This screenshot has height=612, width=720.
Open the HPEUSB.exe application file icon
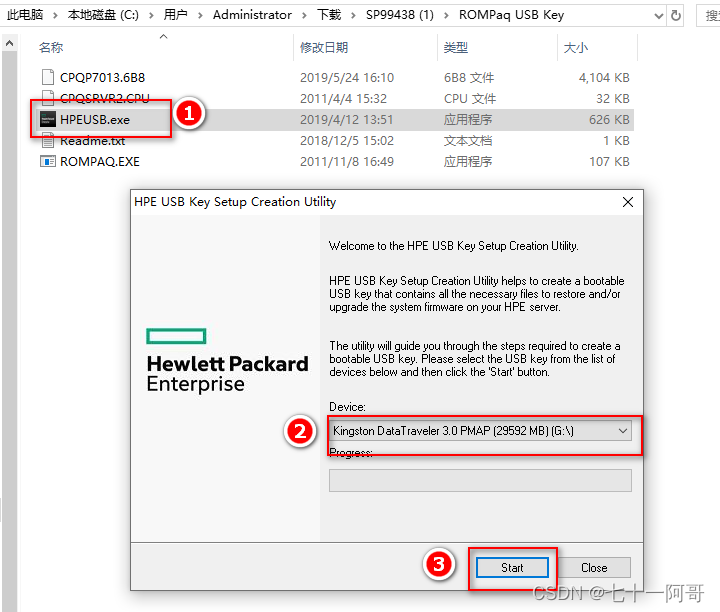47,119
